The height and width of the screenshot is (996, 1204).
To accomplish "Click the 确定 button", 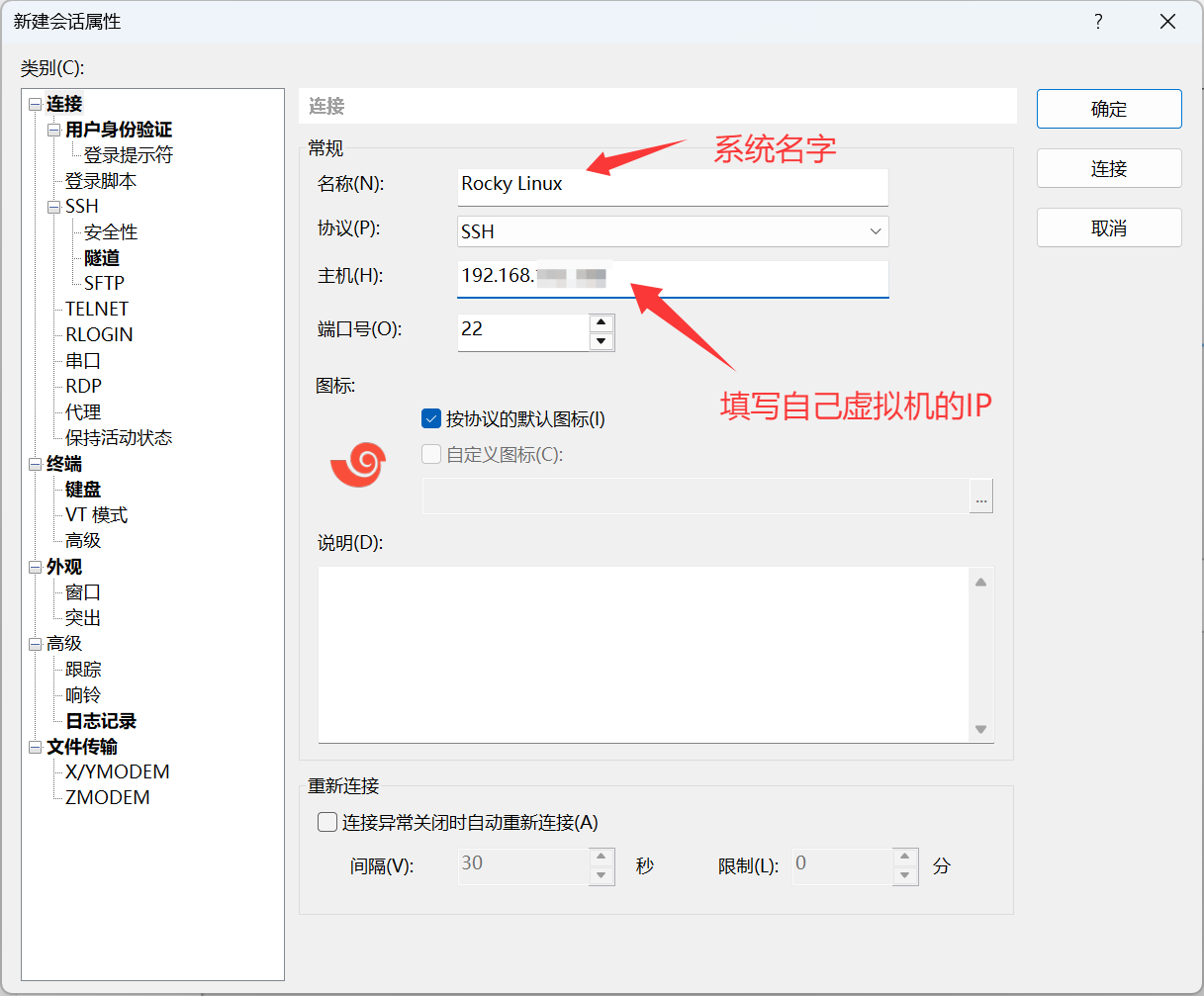I will coord(1108,109).
